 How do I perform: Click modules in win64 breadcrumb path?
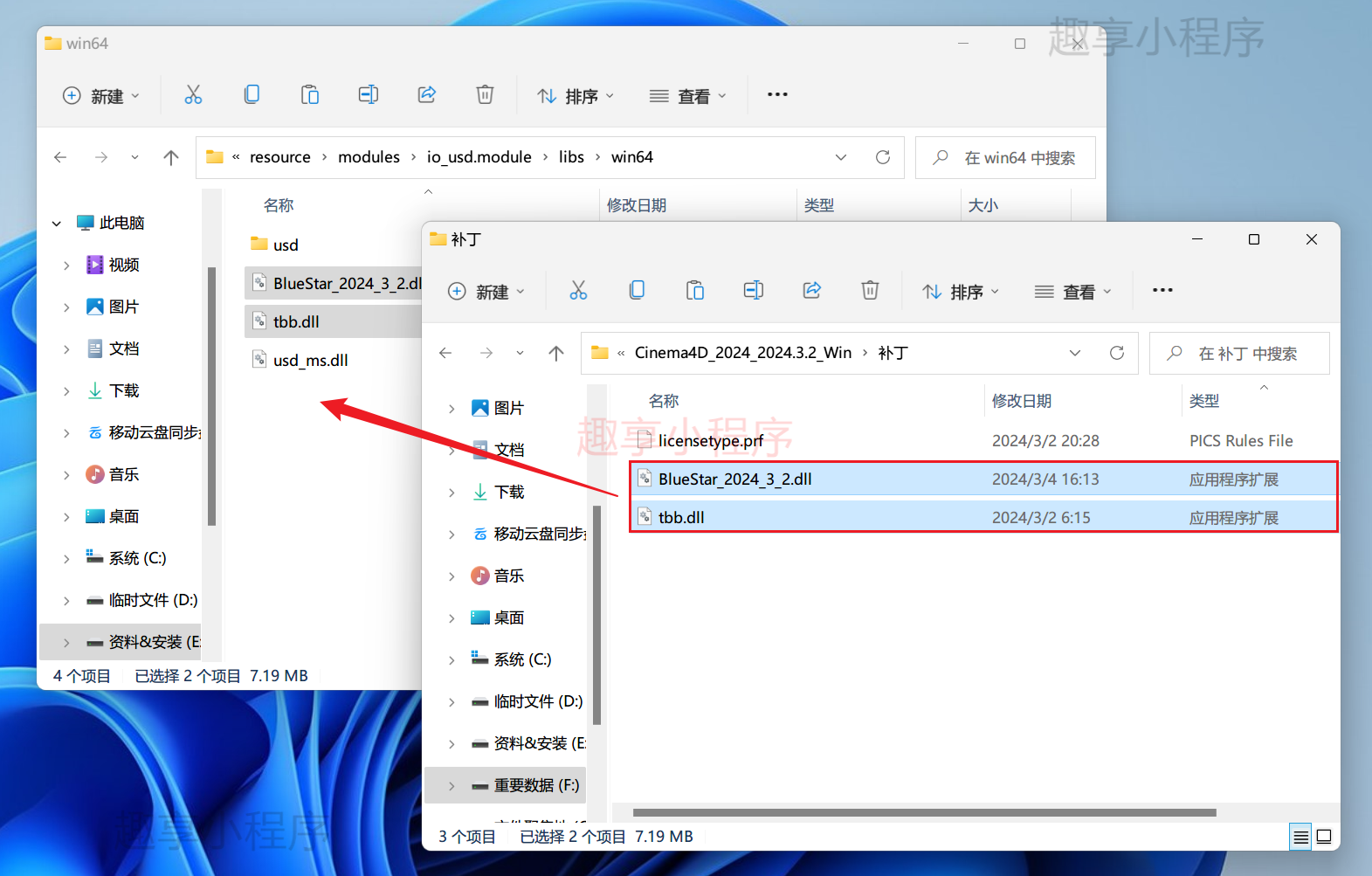coord(369,157)
